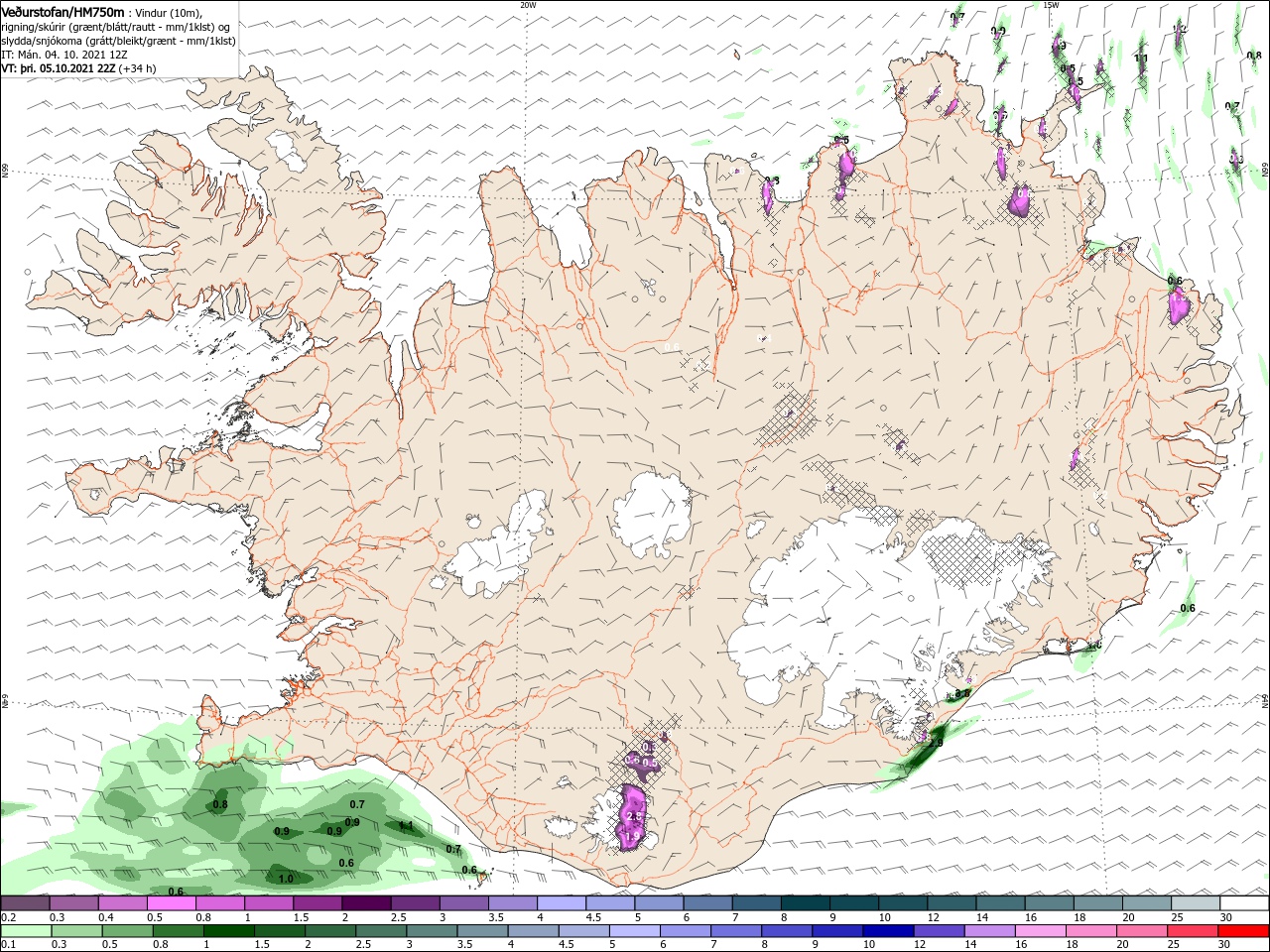Select the darkest purple 2 swatch in the top legend row
The width and height of the screenshot is (1270, 952).
coord(365,903)
